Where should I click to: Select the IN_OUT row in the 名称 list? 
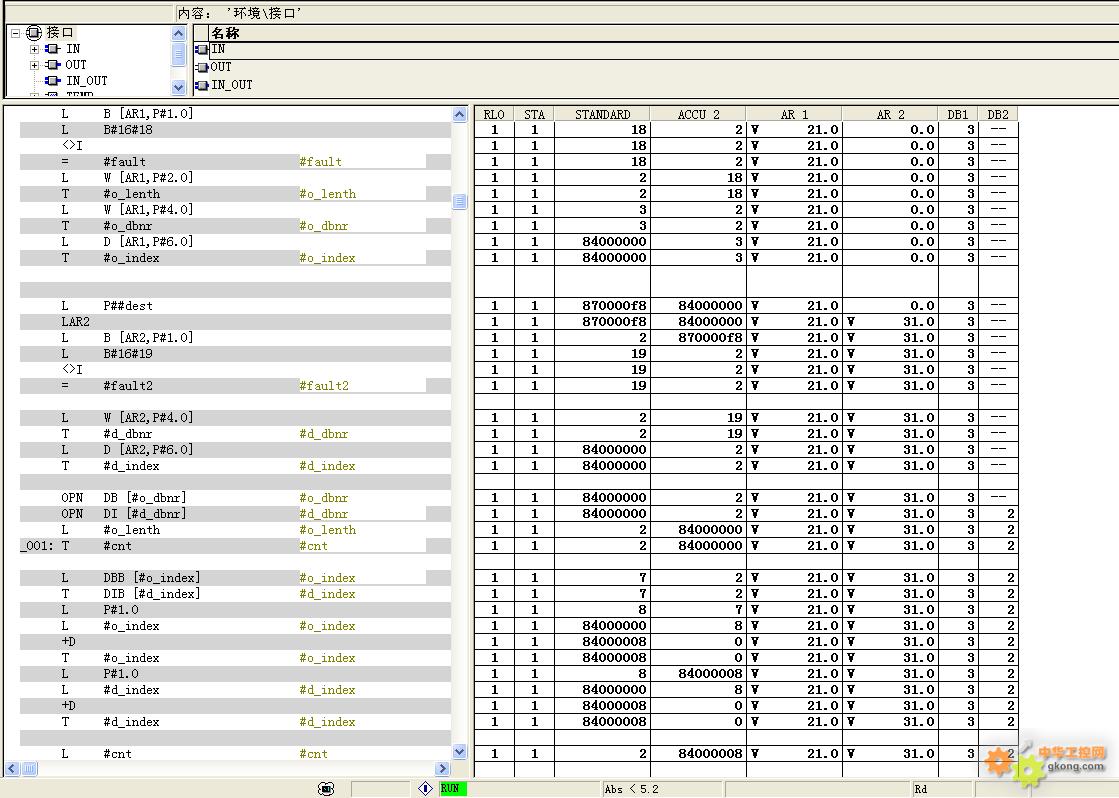655,85
